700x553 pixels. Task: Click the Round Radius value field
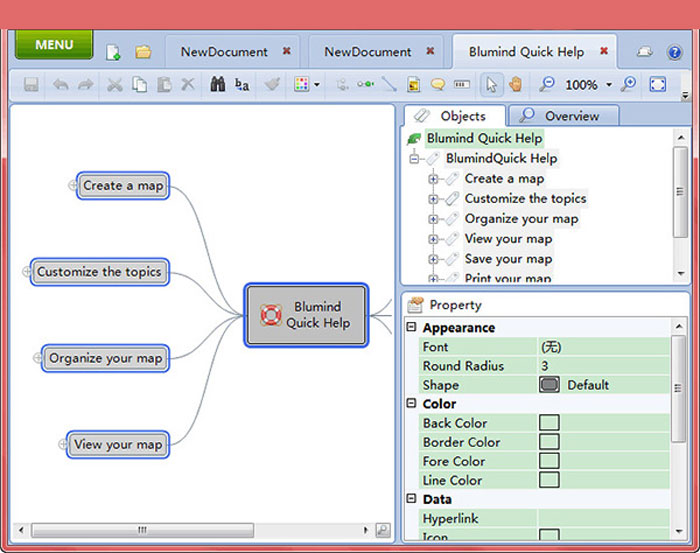pos(604,366)
